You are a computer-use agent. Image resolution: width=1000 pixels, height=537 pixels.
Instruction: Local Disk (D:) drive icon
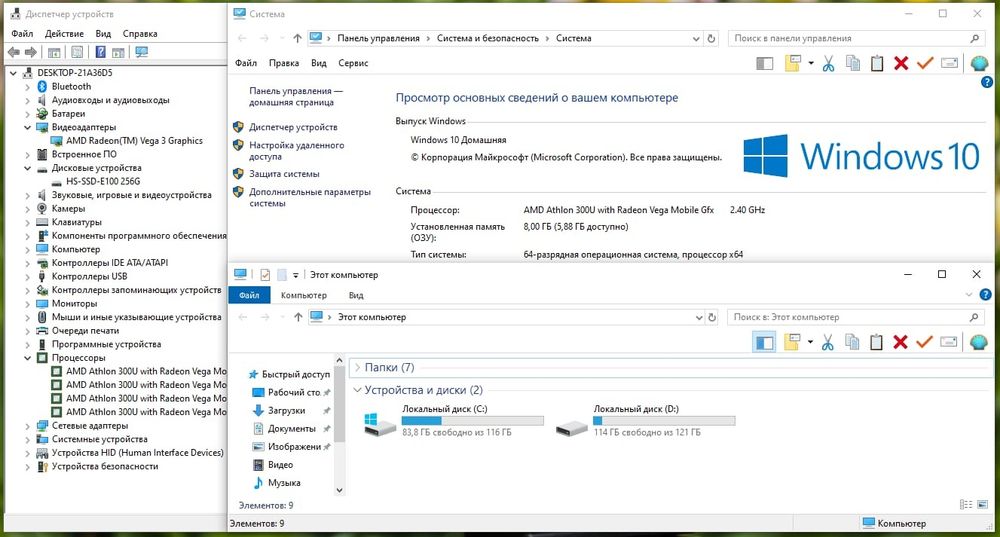[x=571, y=427]
